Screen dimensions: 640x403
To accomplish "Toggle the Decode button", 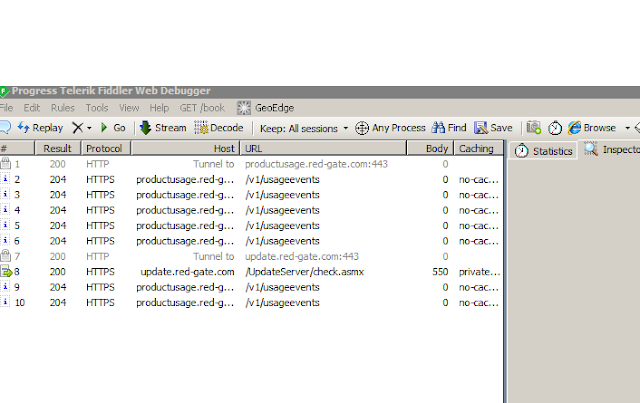I will [x=219, y=128].
